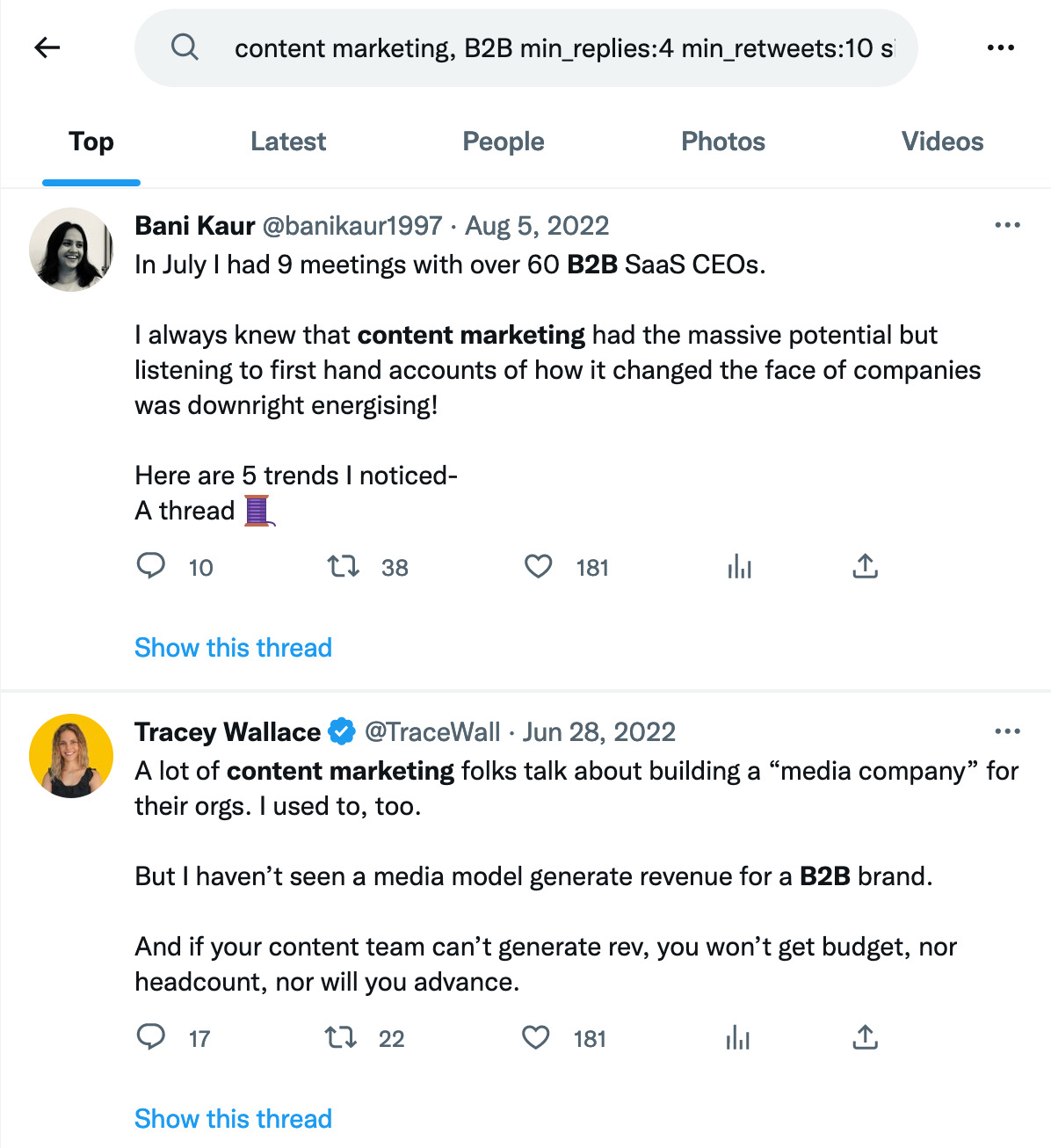Click the reply icon on Bani Kaur's tweet
The height and width of the screenshot is (1148, 1051).
(x=150, y=567)
